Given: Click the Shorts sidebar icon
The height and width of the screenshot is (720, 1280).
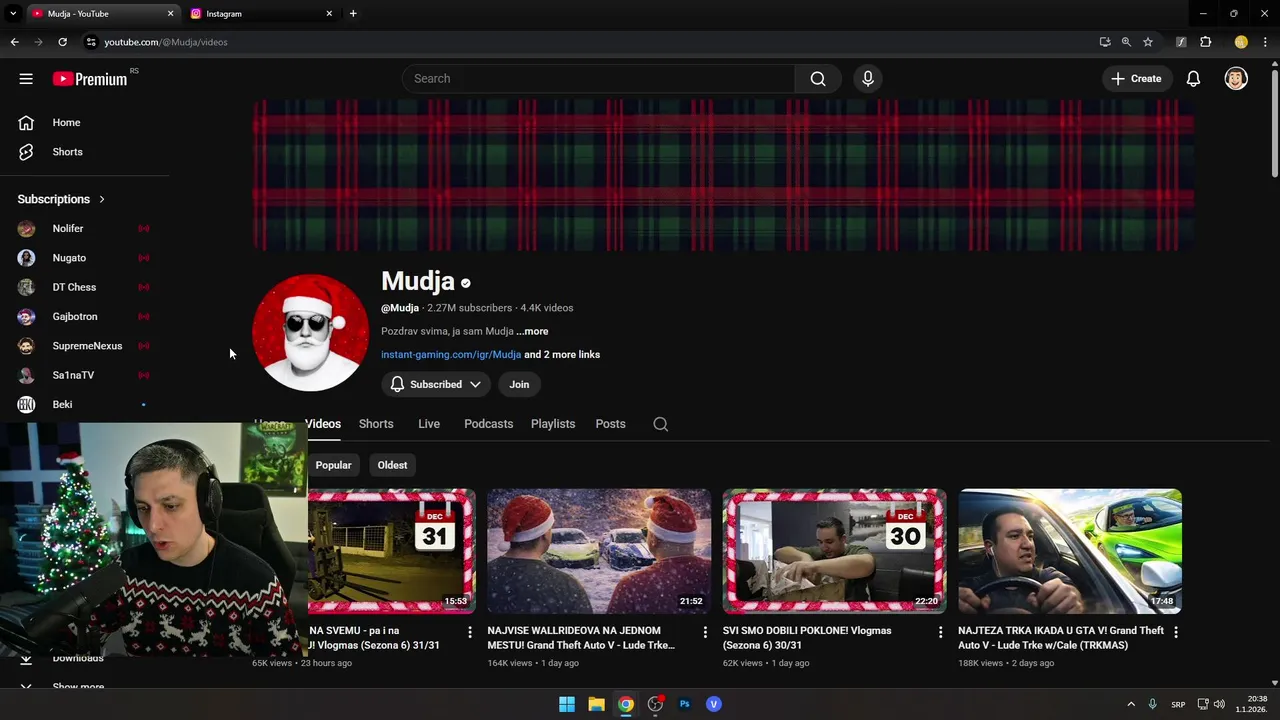Looking at the screenshot, I should (26, 152).
